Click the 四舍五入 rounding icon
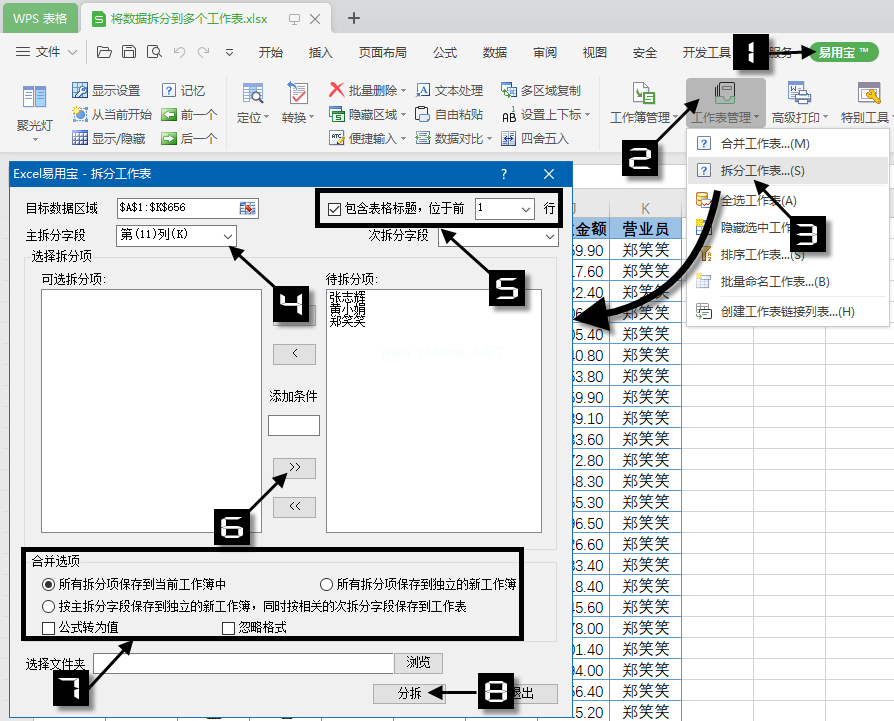Viewport: 894px width, 721px height. click(507, 139)
